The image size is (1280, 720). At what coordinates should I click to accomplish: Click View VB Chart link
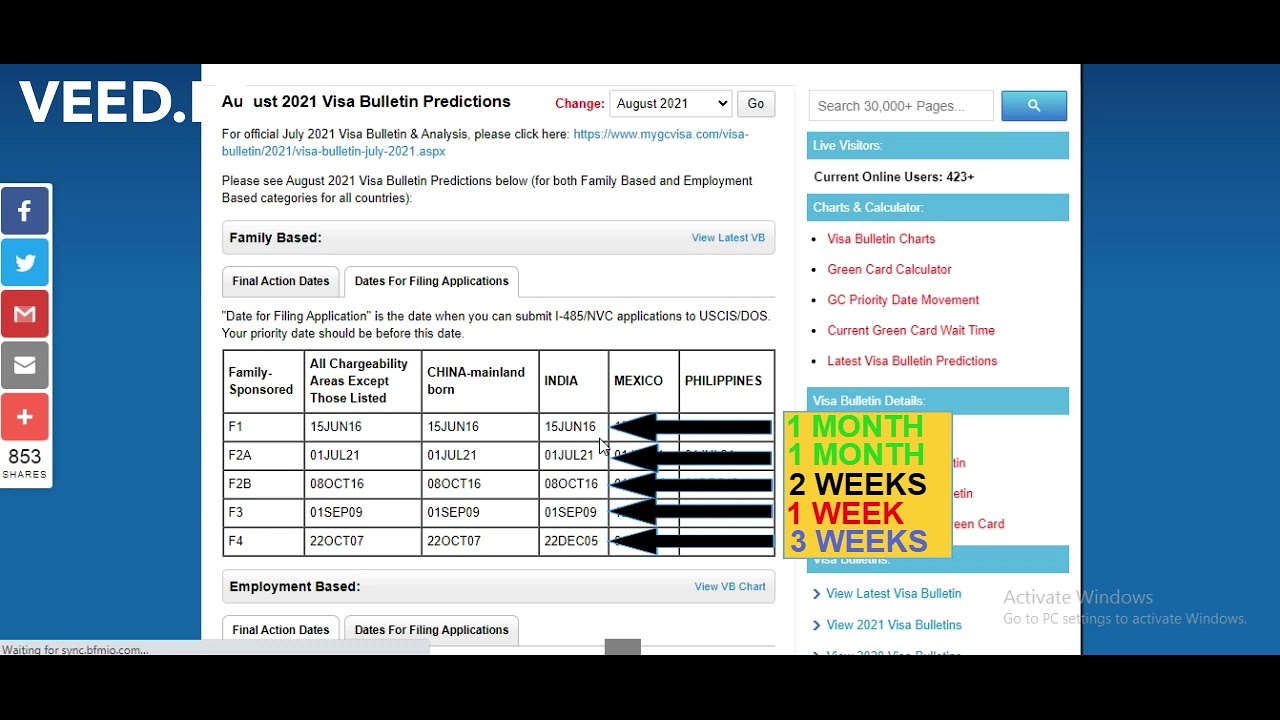[730, 587]
